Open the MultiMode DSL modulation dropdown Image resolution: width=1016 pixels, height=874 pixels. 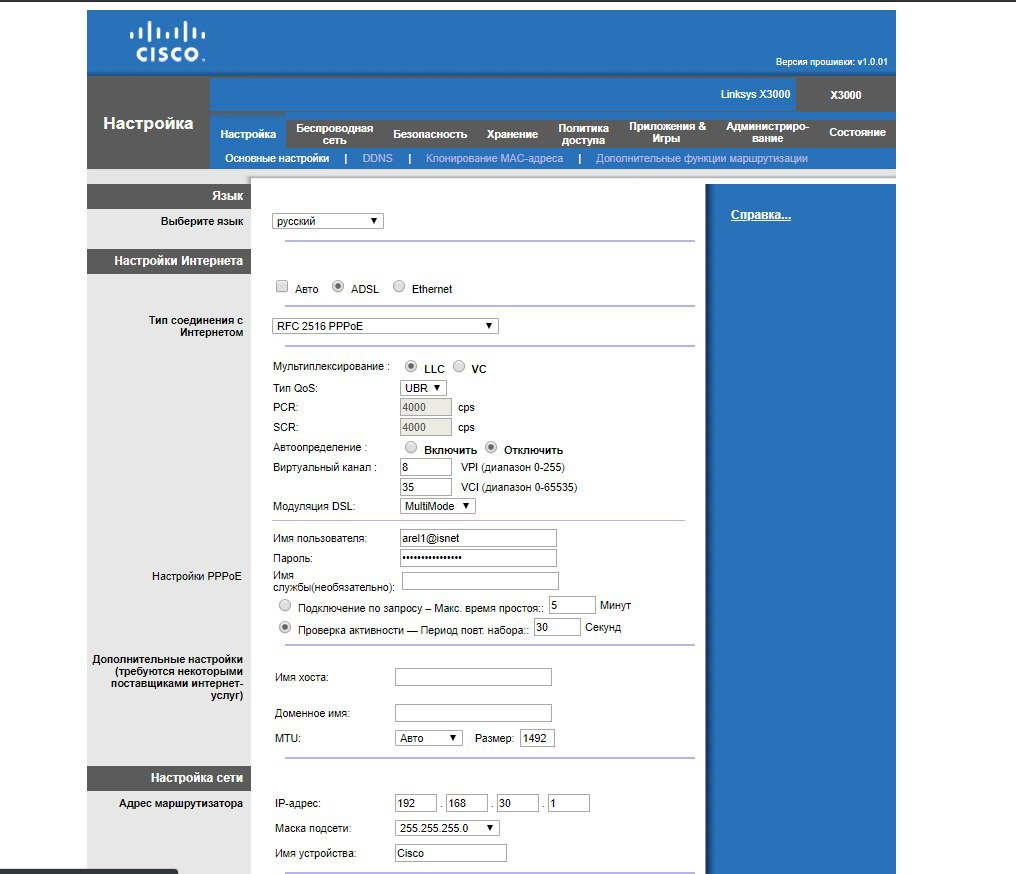click(438, 506)
